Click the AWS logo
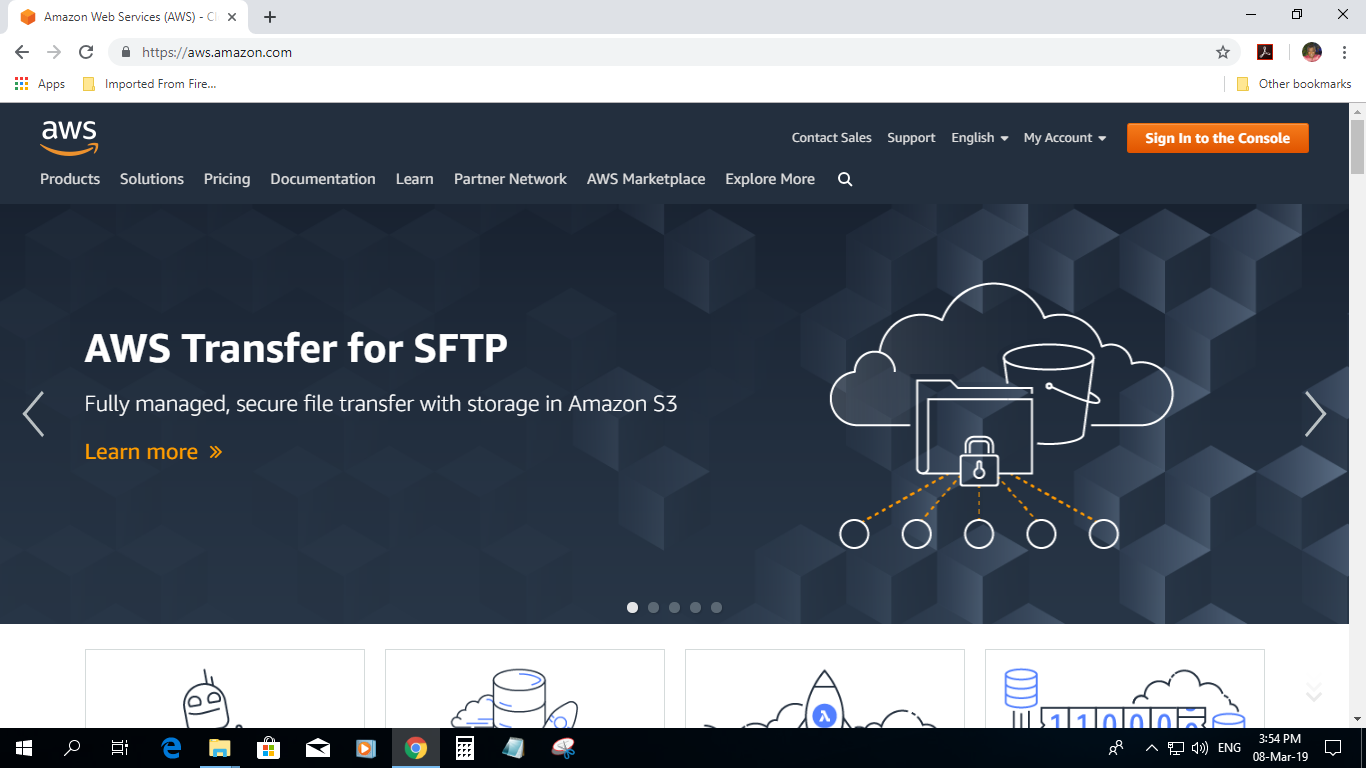This screenshot has height=768, width=1366. point(69,138)
